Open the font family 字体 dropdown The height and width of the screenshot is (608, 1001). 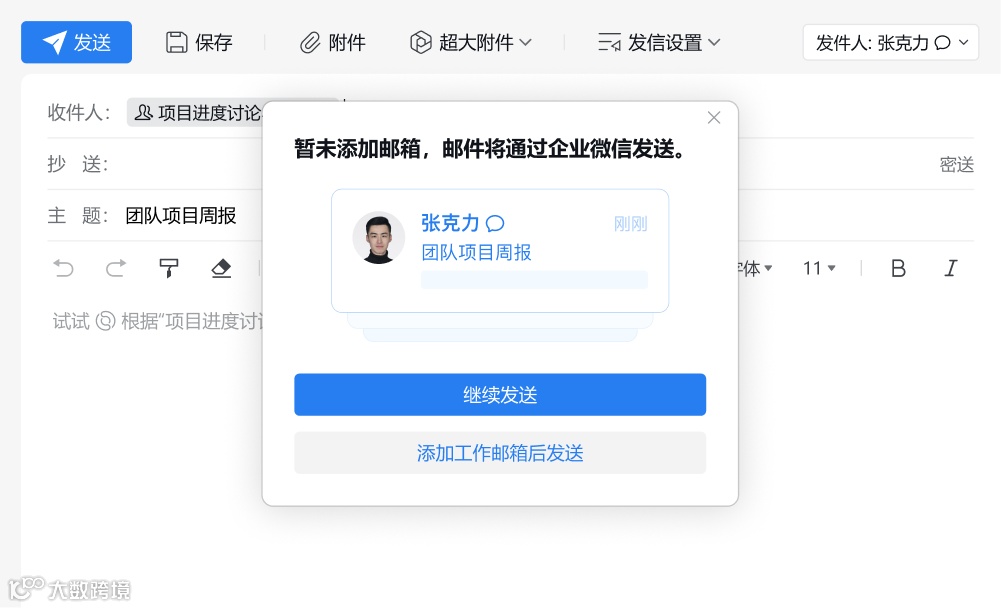pyautogui.click(x=755, y=268)
